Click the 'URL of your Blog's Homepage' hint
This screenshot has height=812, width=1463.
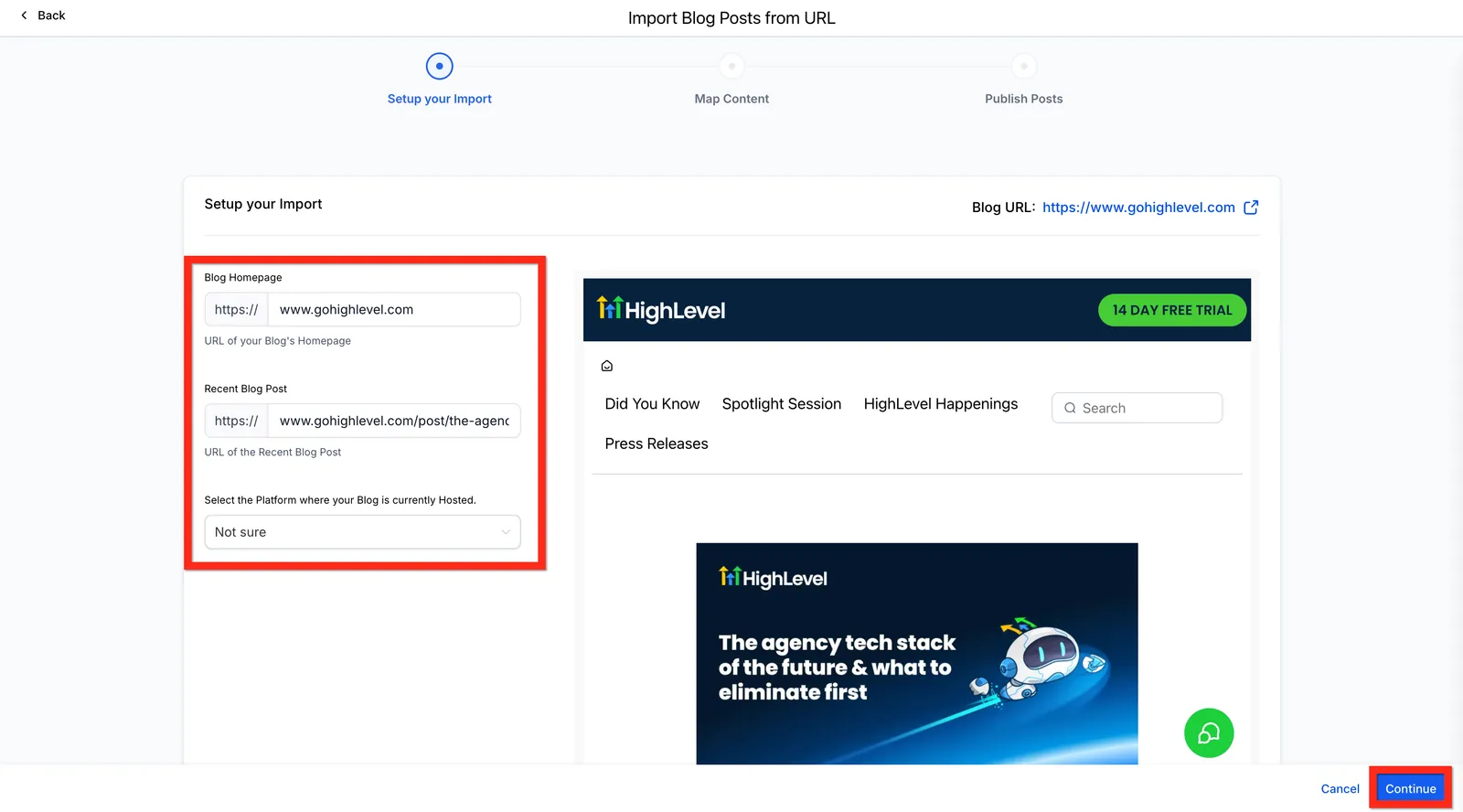278,341
